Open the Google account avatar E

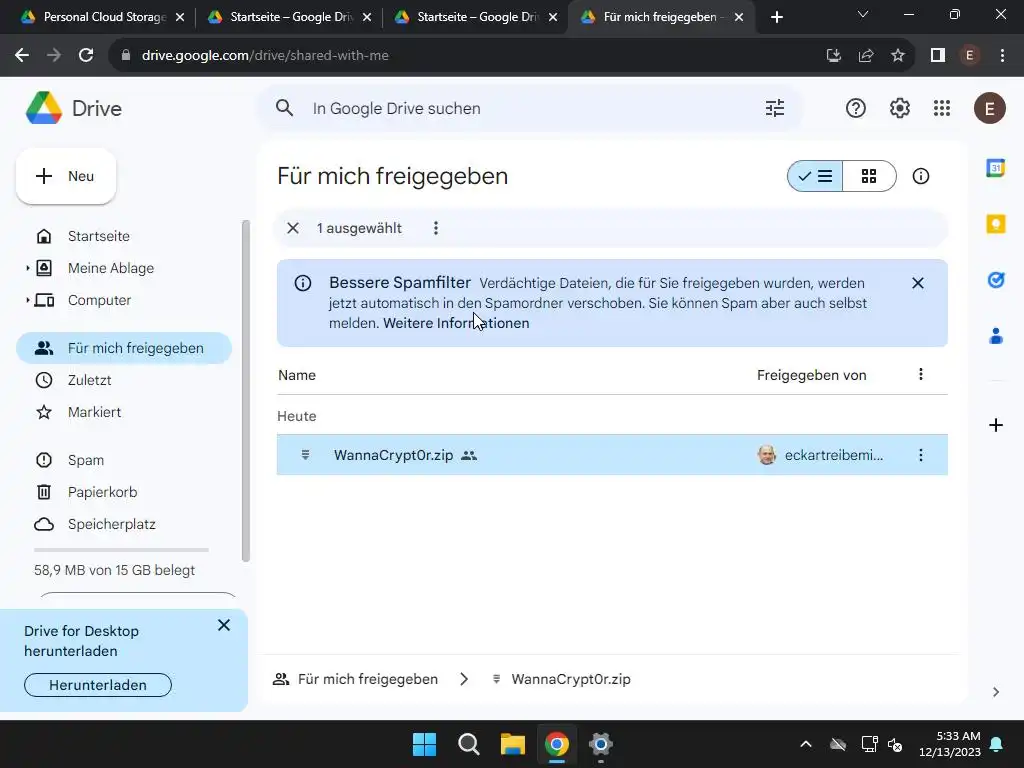click(989, 108)
